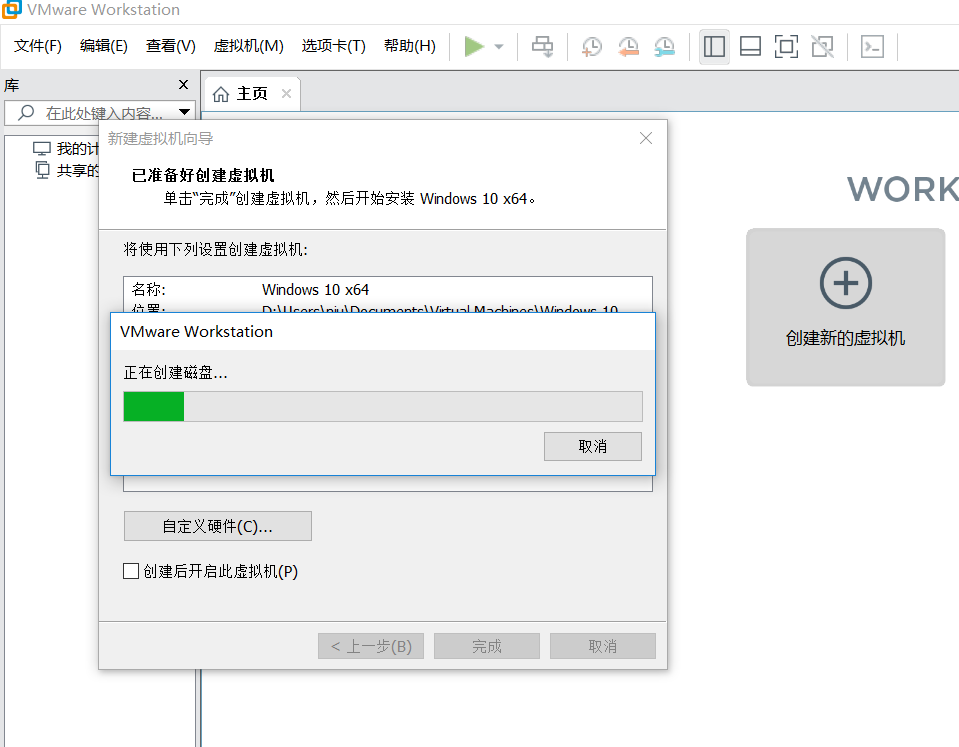
Task: Click the Send Ctrl+Alt+Del toolbar icon
Action: point(542,46)
